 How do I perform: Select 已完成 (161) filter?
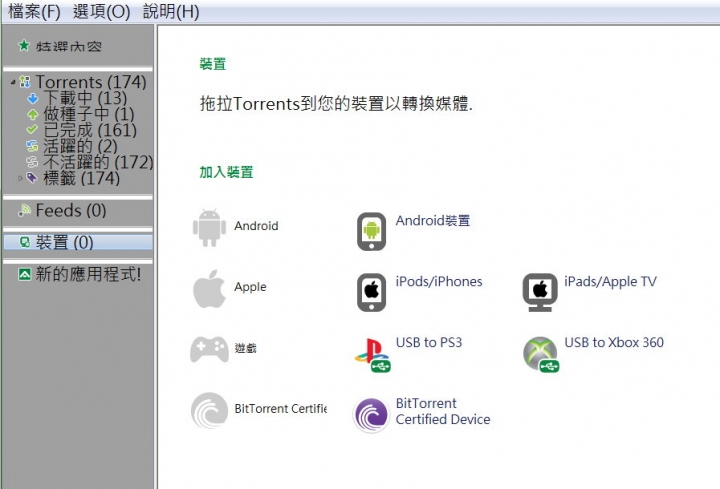[x=90, y=130]
